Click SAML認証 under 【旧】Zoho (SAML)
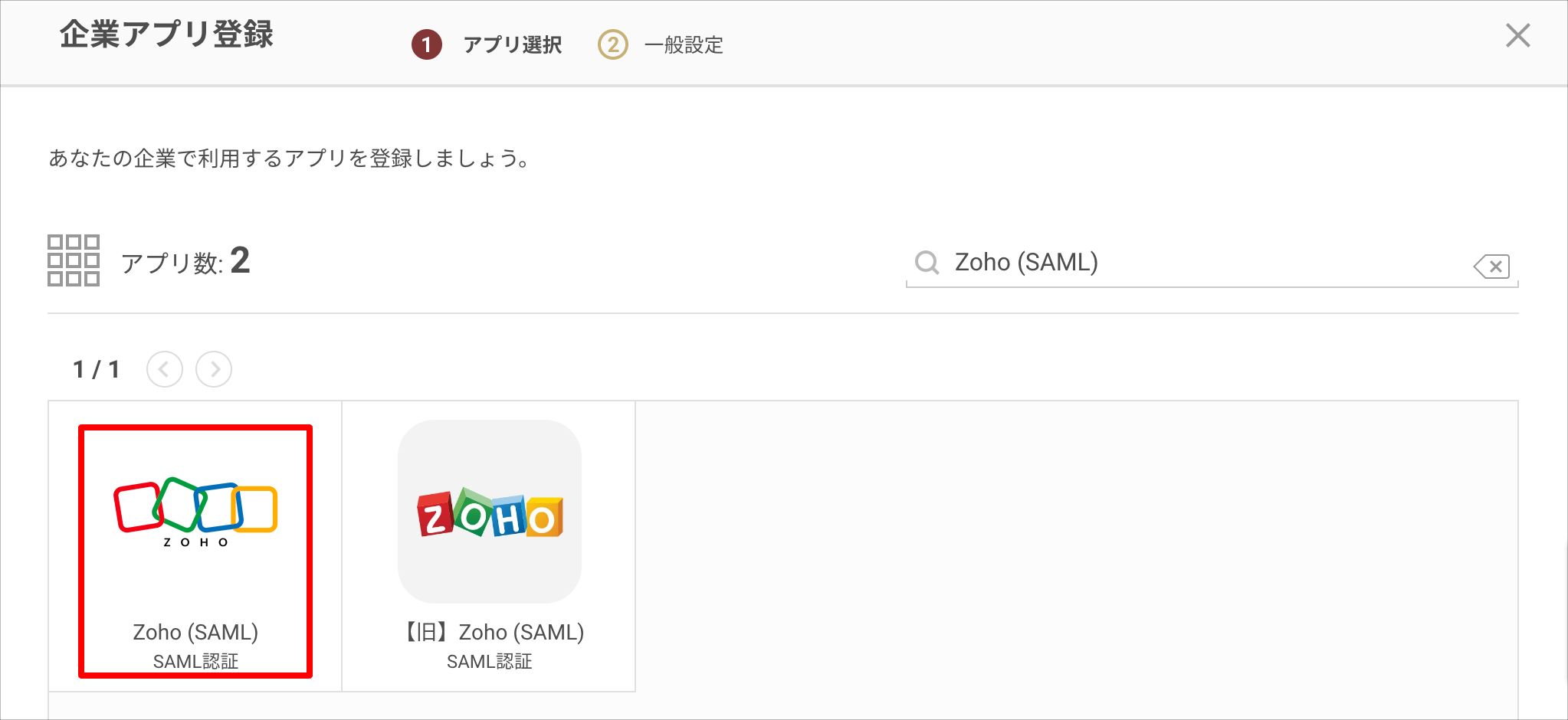This screenshot has height=720, width=1568. (x=490, y=661)
